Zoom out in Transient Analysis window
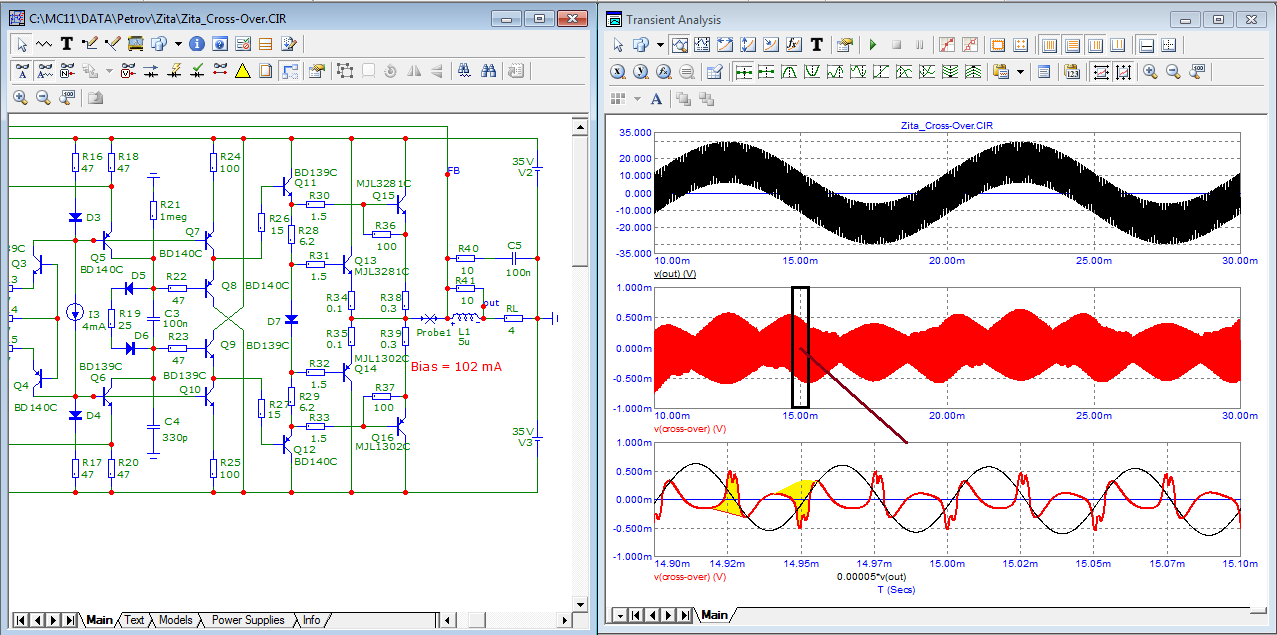1277x635 pixels. [1174, 72]
